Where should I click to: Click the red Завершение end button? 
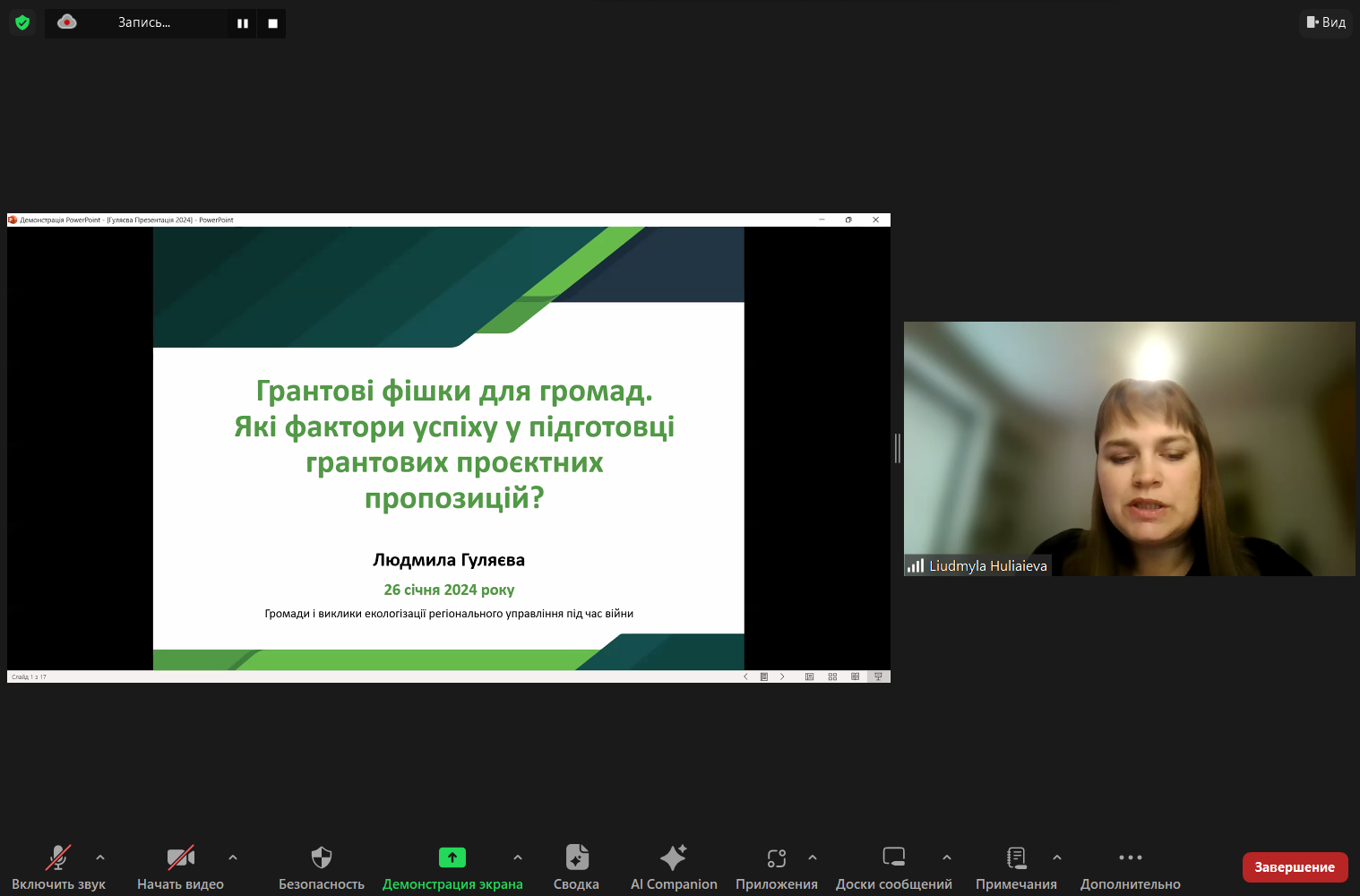point(1295,867)
